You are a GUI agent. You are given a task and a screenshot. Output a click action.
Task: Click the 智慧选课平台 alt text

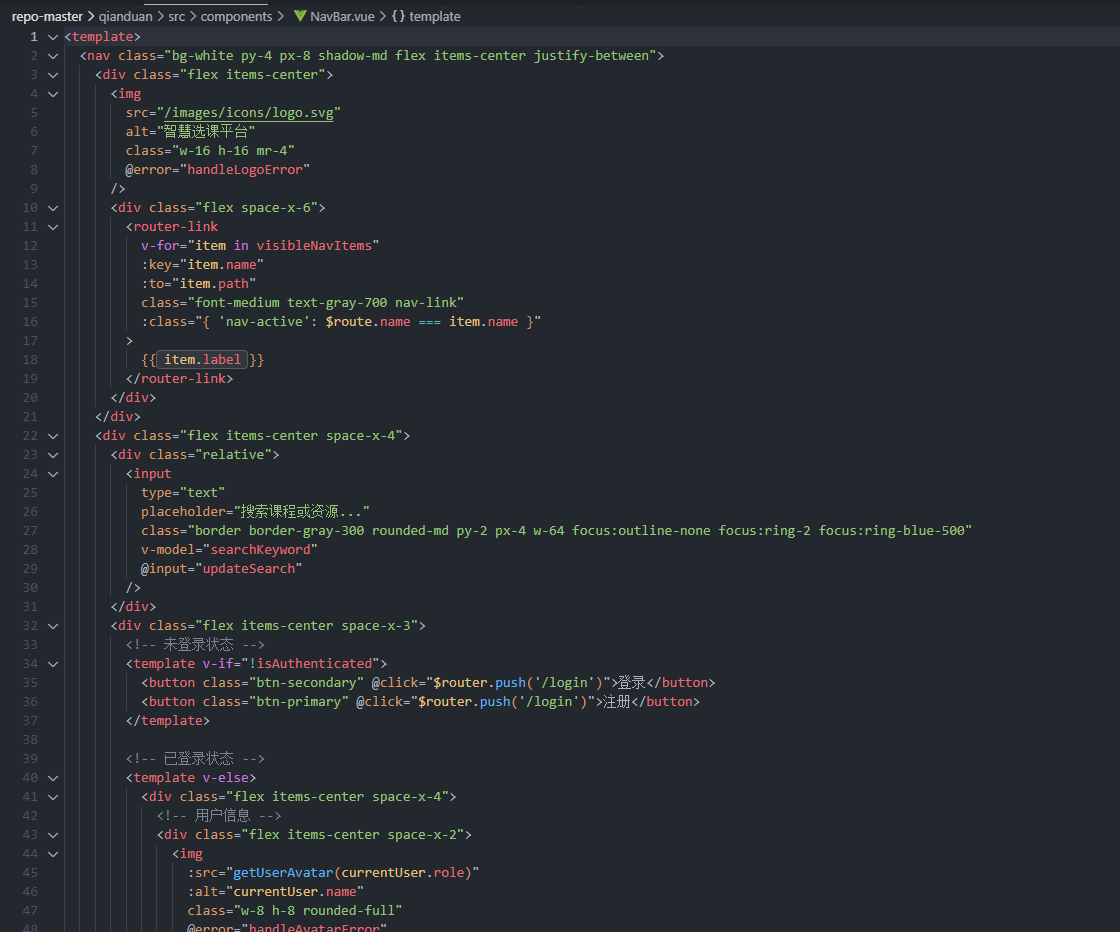pos(206,131)
